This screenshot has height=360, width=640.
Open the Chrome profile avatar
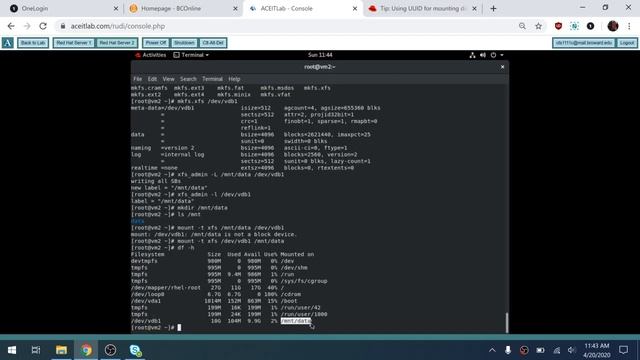(613, 26)
